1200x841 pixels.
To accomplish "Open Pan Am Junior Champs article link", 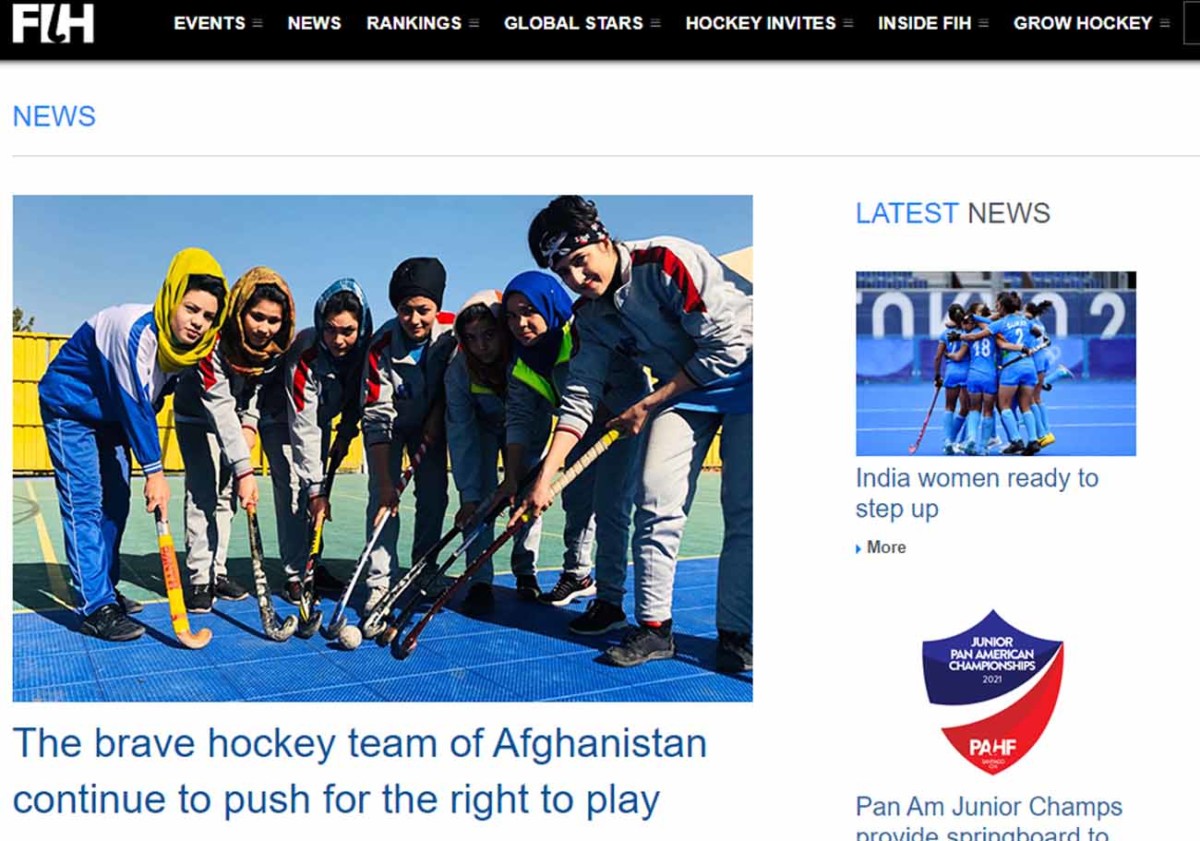I will coord(989,818).
